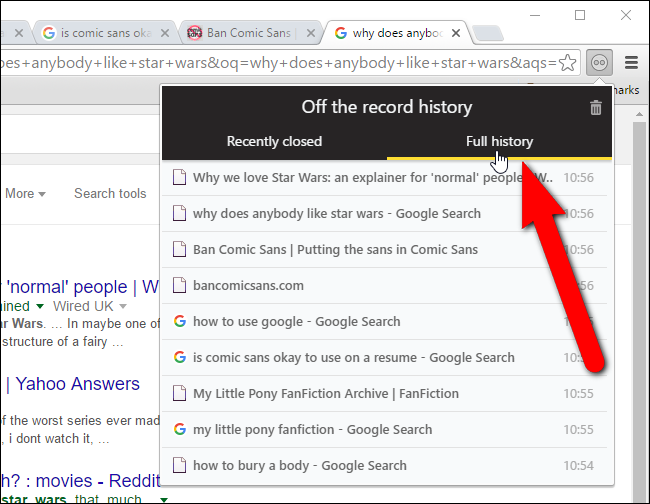Open 'how to bury a body' entry
The image size is (650, 504).
pyautogui.click(x=384, y=466)
